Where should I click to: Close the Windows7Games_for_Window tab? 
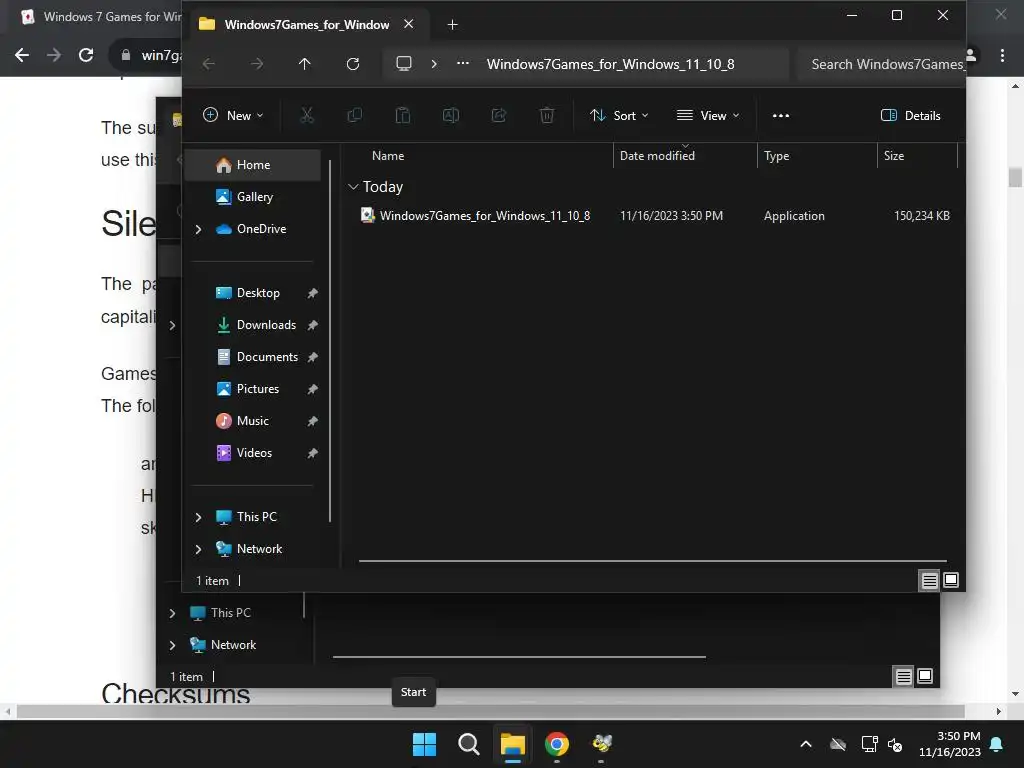pos(409,24)
